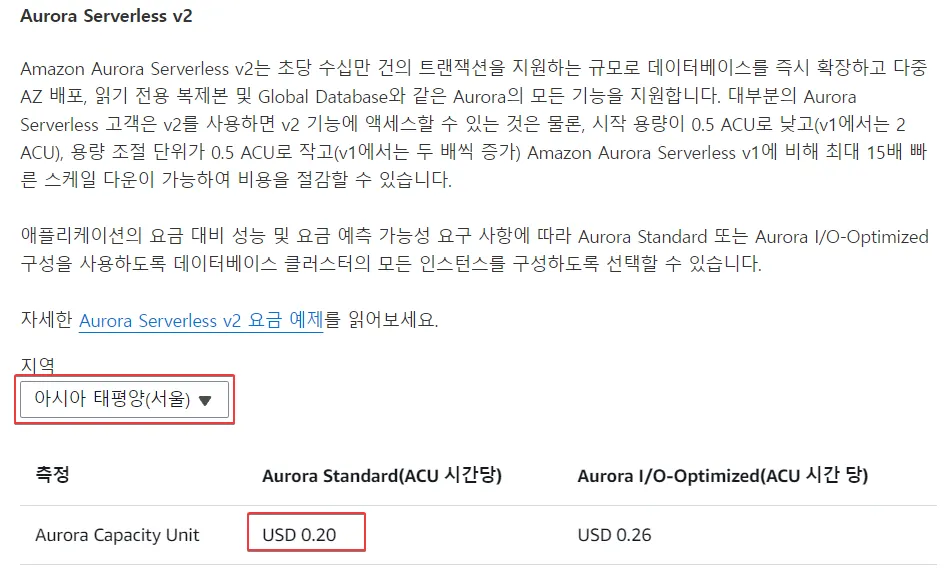
Task: Click the dropdown triangle arrow icon beside 서울
Action: click(205, 400)
